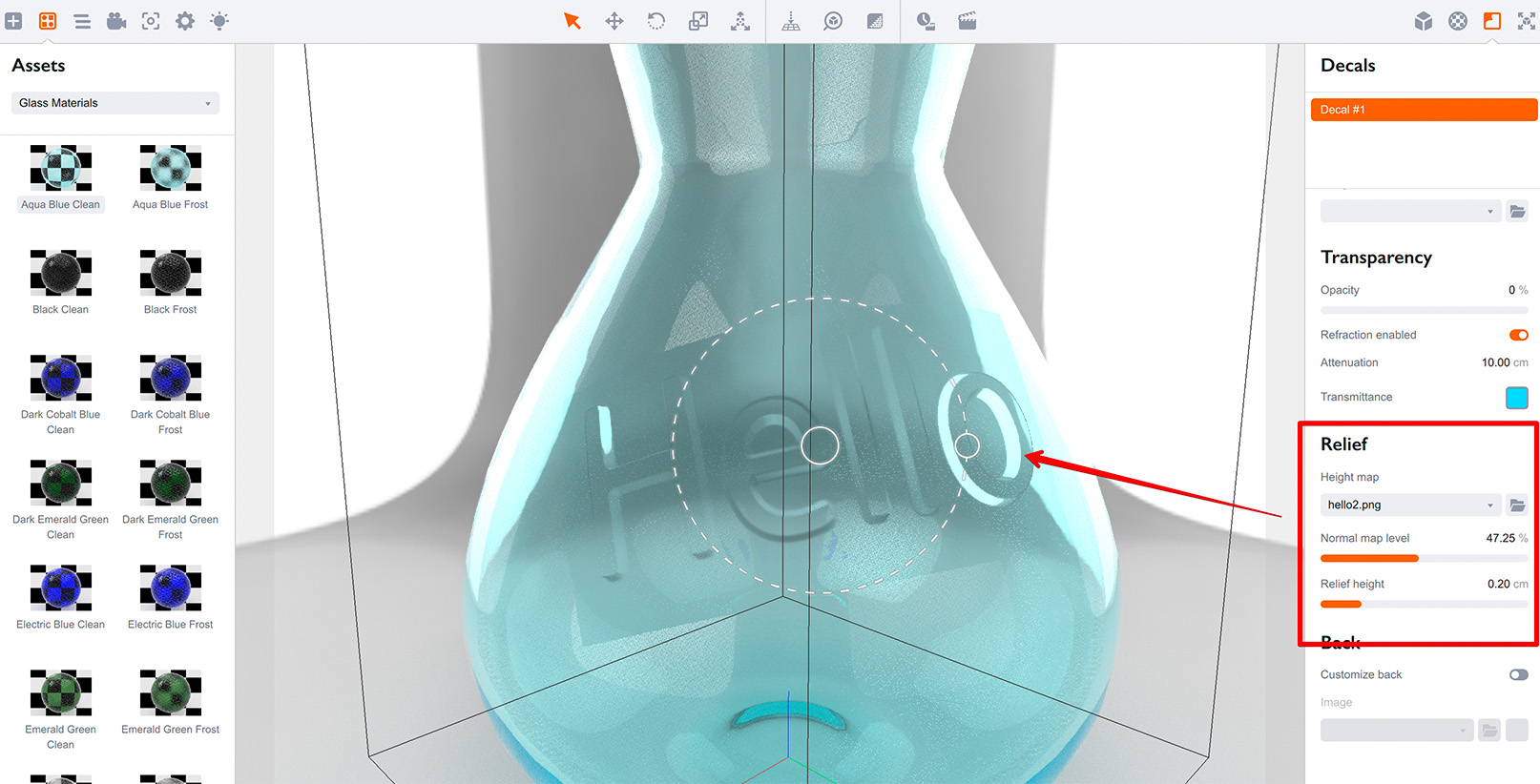Activate the move tool in toolbar
Image resolution: width=1540 pixels, height=784 pixels.
614,21
